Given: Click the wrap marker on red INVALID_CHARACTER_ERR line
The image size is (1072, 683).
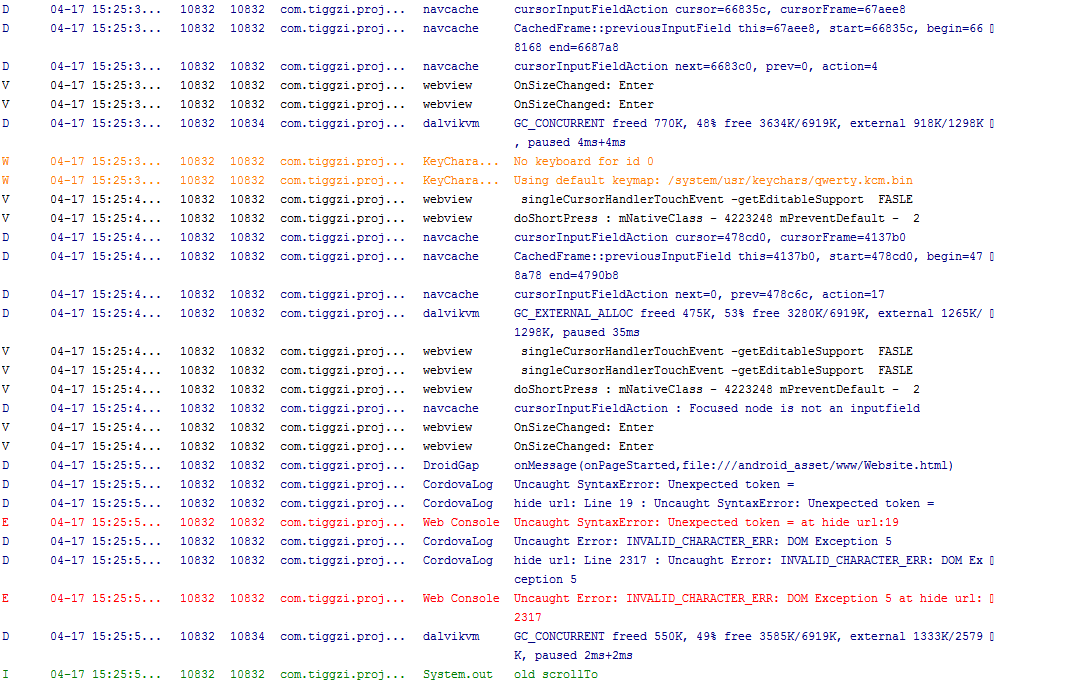Looking at the screenshot, I should (991, 599).
